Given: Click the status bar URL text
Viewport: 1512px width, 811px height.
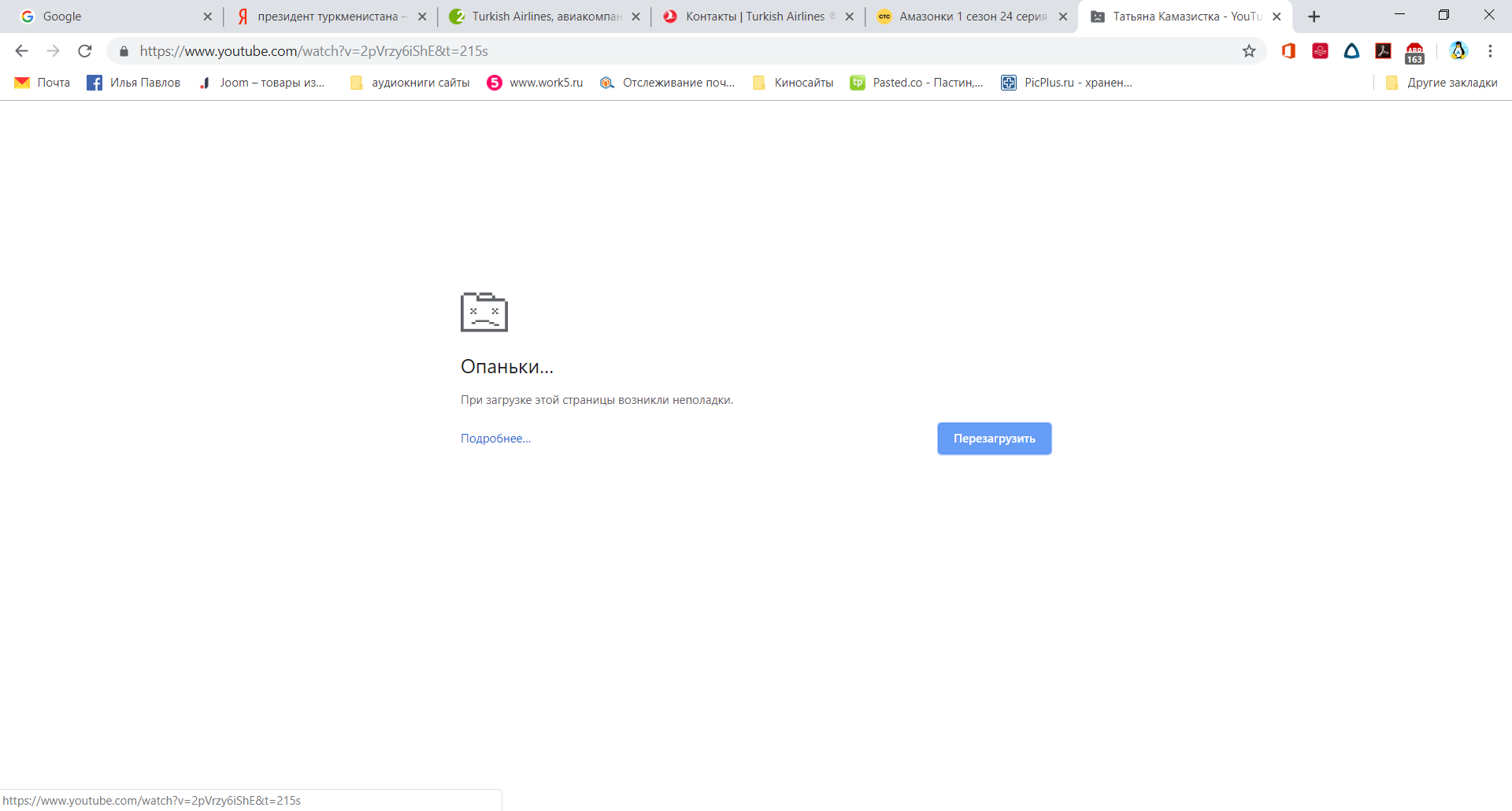Looking at the screenshot, I should point(152,801).
